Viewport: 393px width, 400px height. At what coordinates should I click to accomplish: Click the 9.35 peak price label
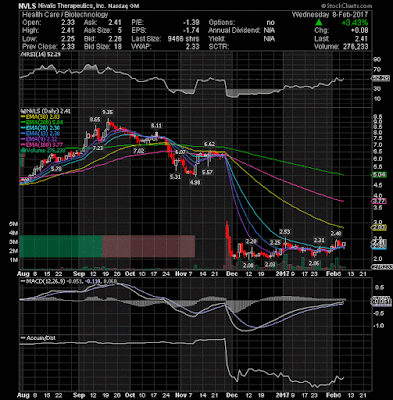[107, 112]
